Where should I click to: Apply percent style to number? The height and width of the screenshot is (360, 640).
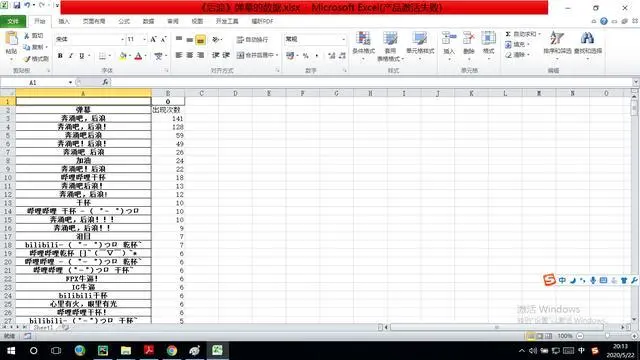pos(306,56)
